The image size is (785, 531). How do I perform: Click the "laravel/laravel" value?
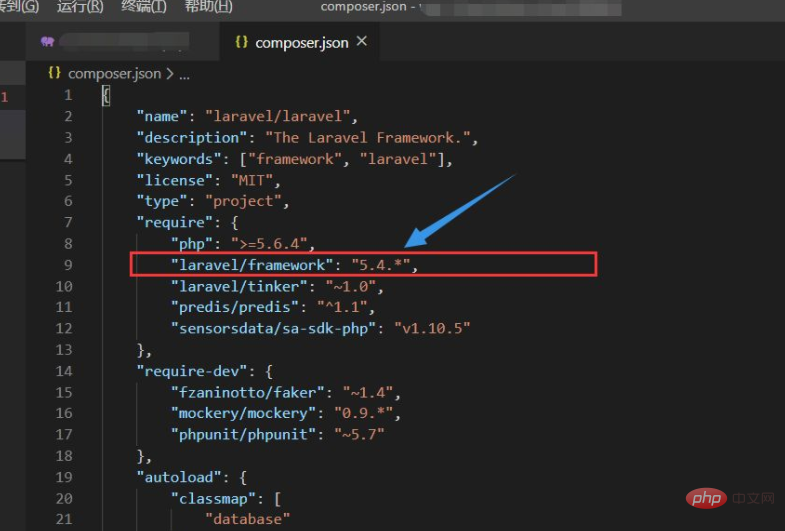pyautogui.click(x=278, y=117)
